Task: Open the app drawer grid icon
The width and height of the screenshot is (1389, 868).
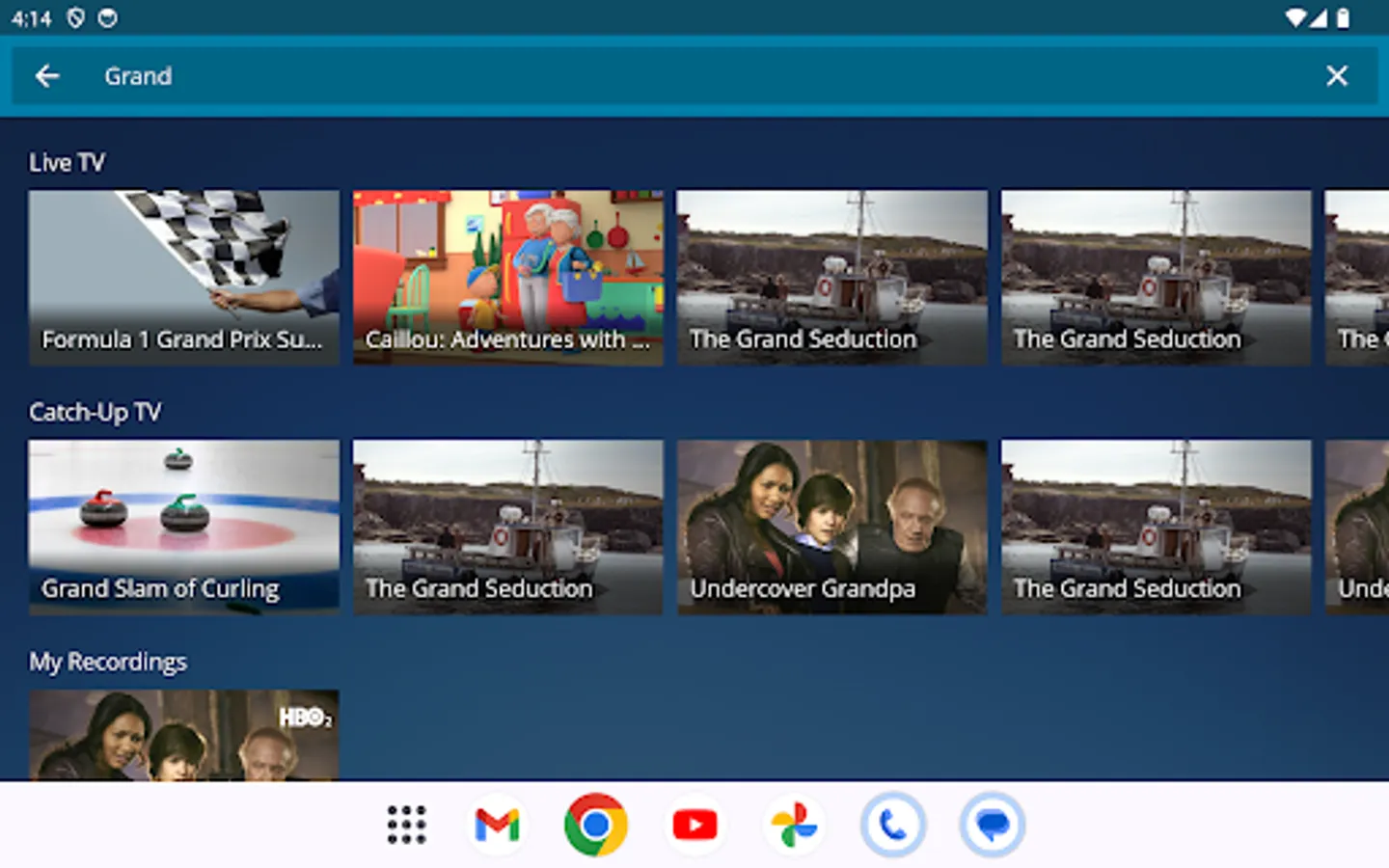Action: [406, 825]
